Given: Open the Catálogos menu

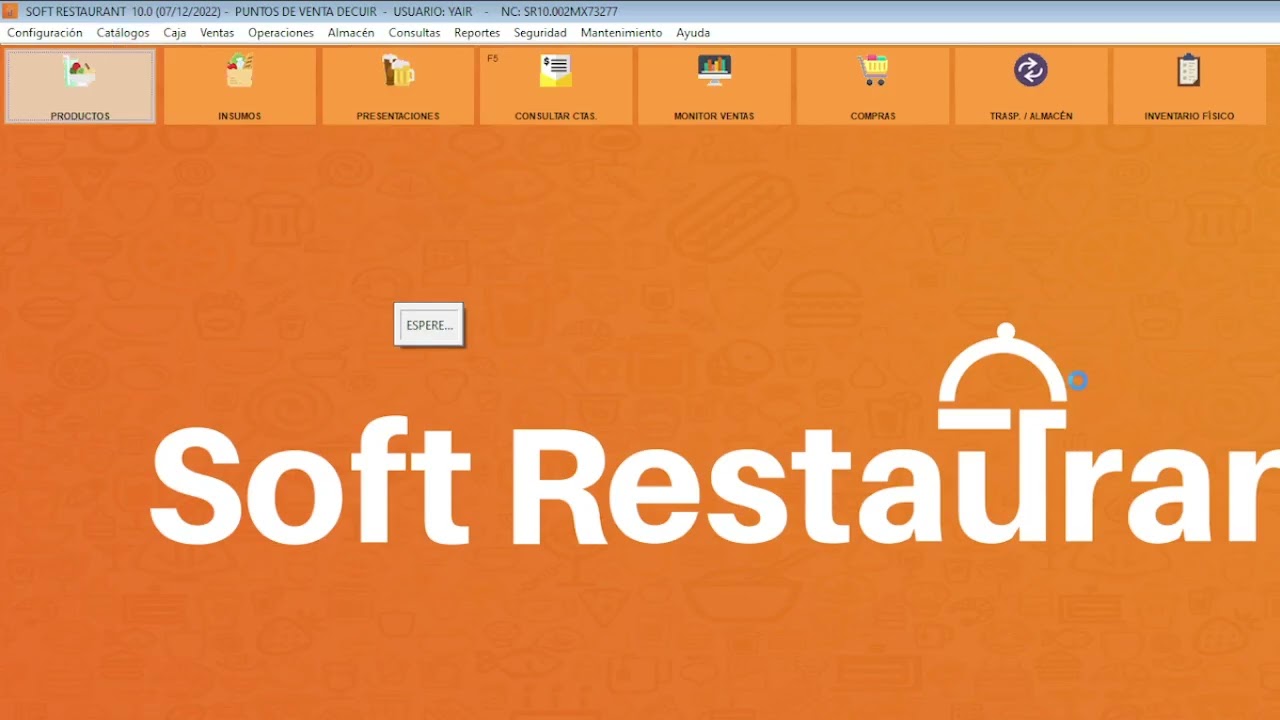Looking at the screenshot, I should point(123,33).
